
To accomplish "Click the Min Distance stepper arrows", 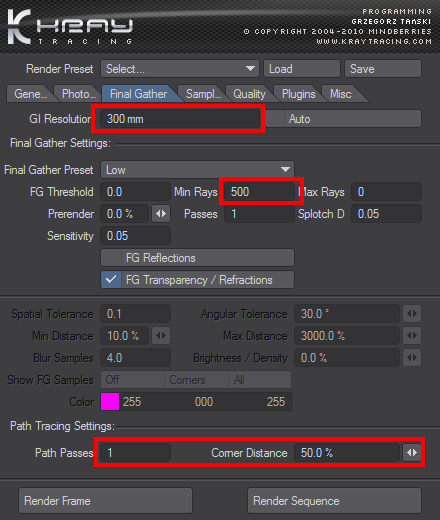I will pyautogui.click(x=161, y=336).
